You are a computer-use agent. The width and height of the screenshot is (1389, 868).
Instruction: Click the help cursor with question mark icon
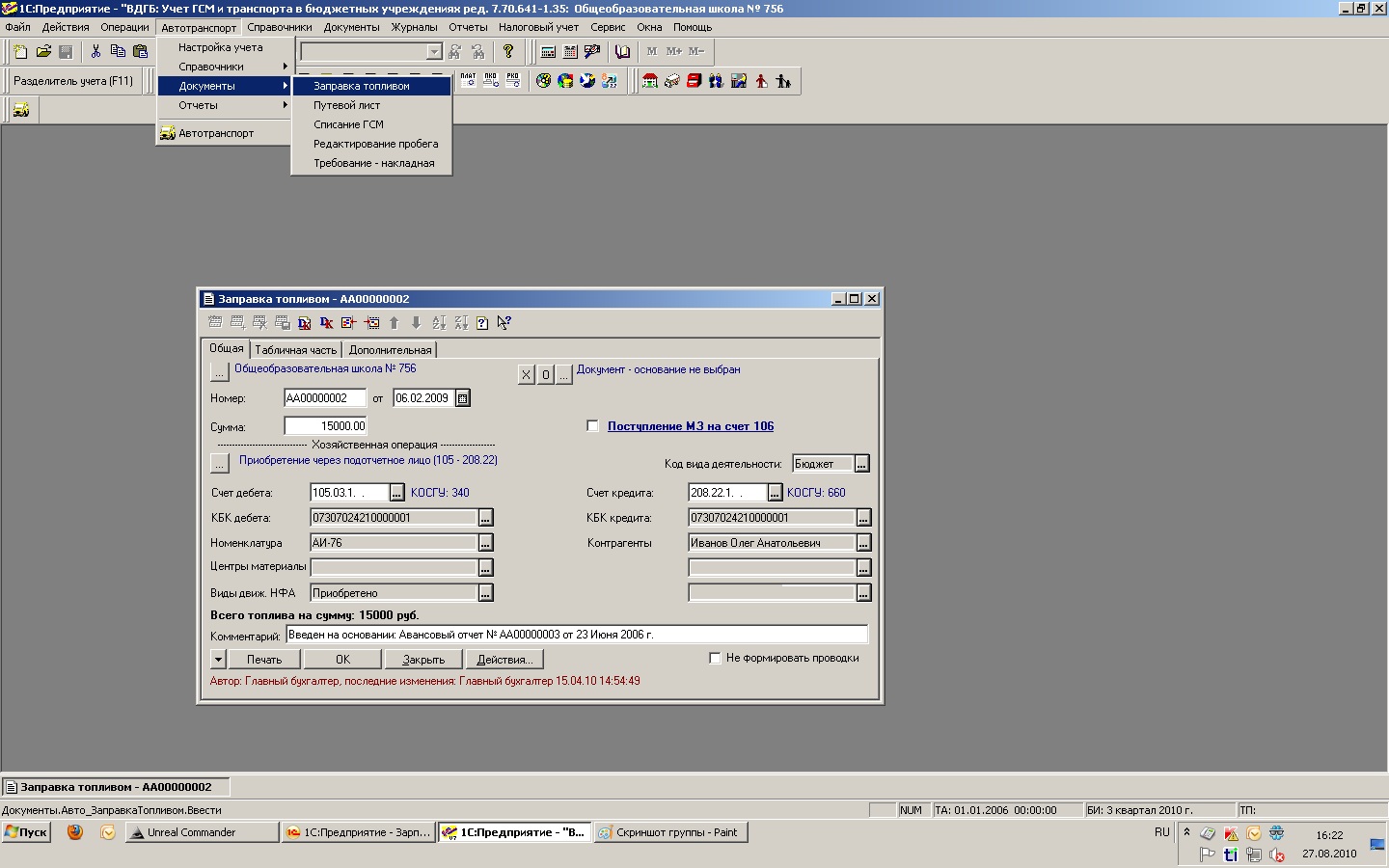504,323
